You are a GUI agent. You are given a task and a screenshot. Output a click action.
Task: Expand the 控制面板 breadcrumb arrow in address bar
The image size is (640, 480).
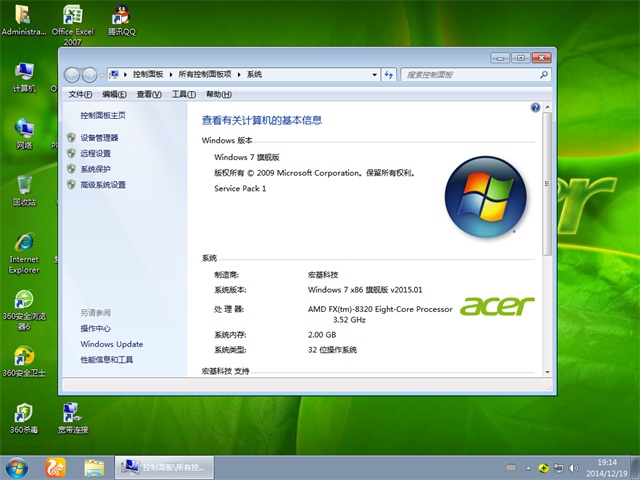coord(171,75)
